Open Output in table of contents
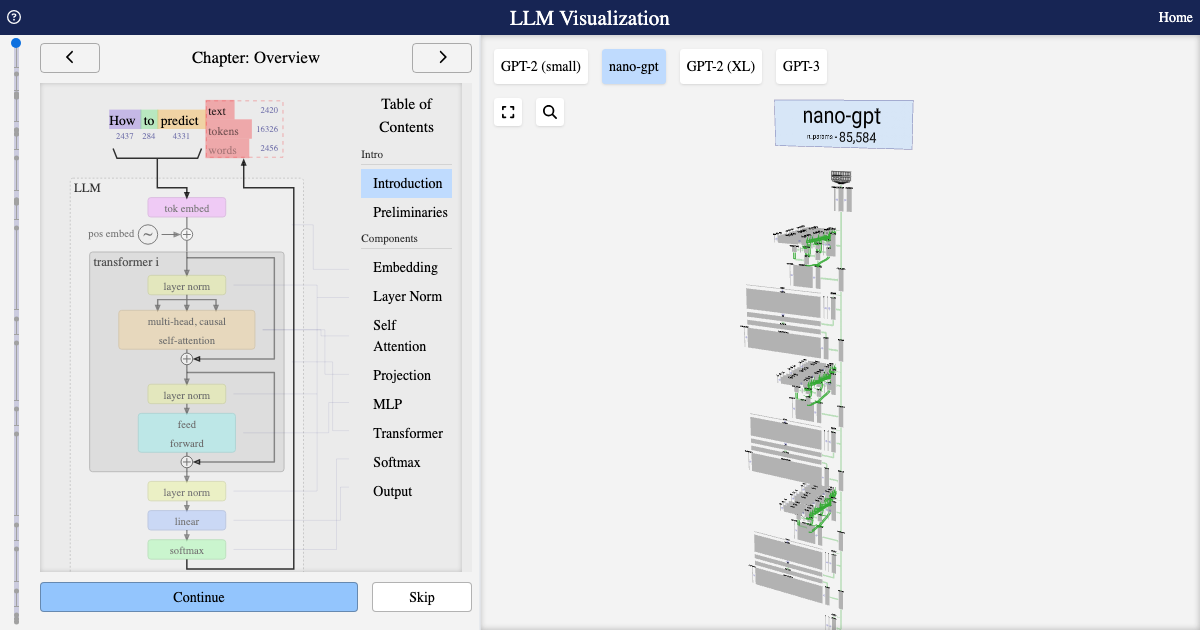Image resolution: width=1200 pixels, height=630 pixels. coord(393,491)
